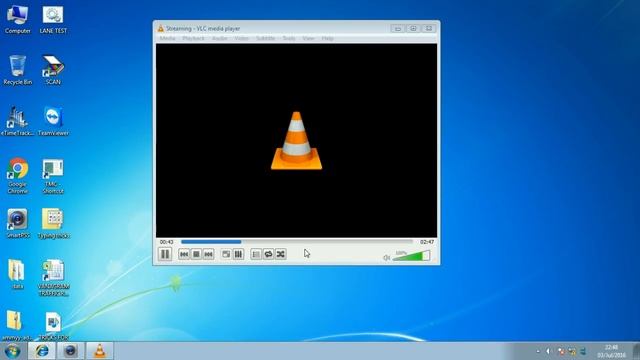Viewport: 640px width, 360px height.
Task: Show extended settings panel
Action: pos(238,254)
